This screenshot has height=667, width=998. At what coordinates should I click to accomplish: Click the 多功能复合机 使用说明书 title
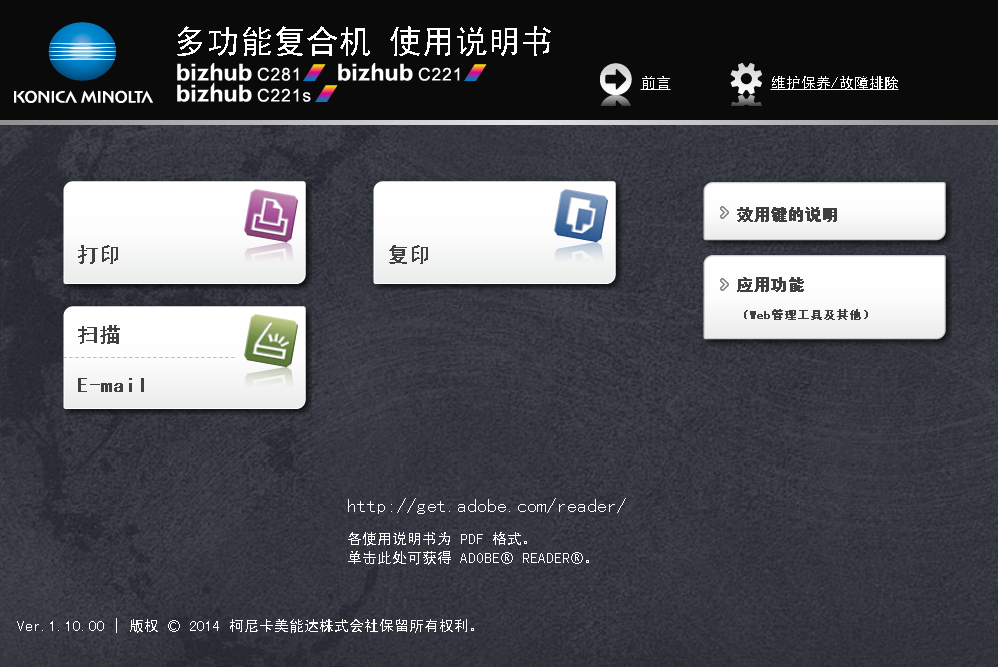coord(364,41)
